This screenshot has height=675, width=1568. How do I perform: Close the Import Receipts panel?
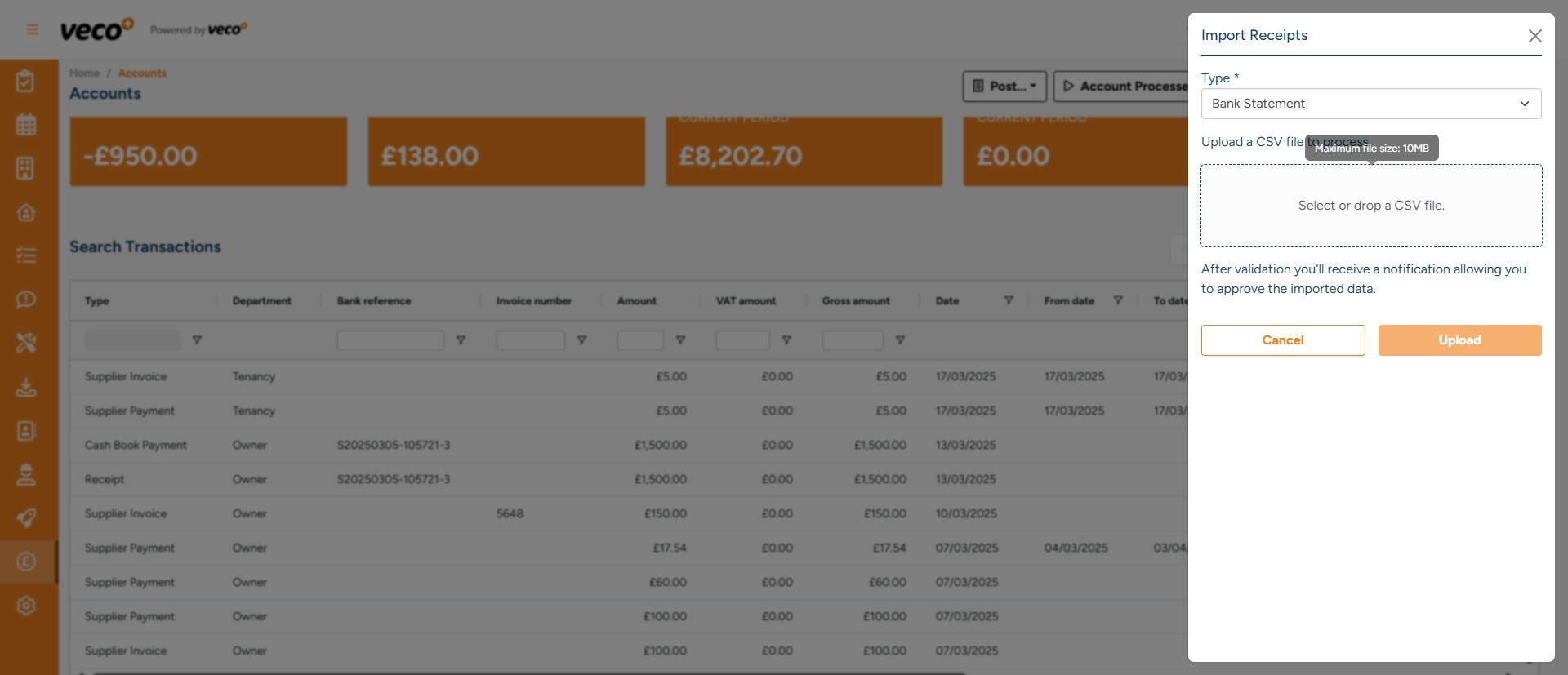[x=1535, y=36]
